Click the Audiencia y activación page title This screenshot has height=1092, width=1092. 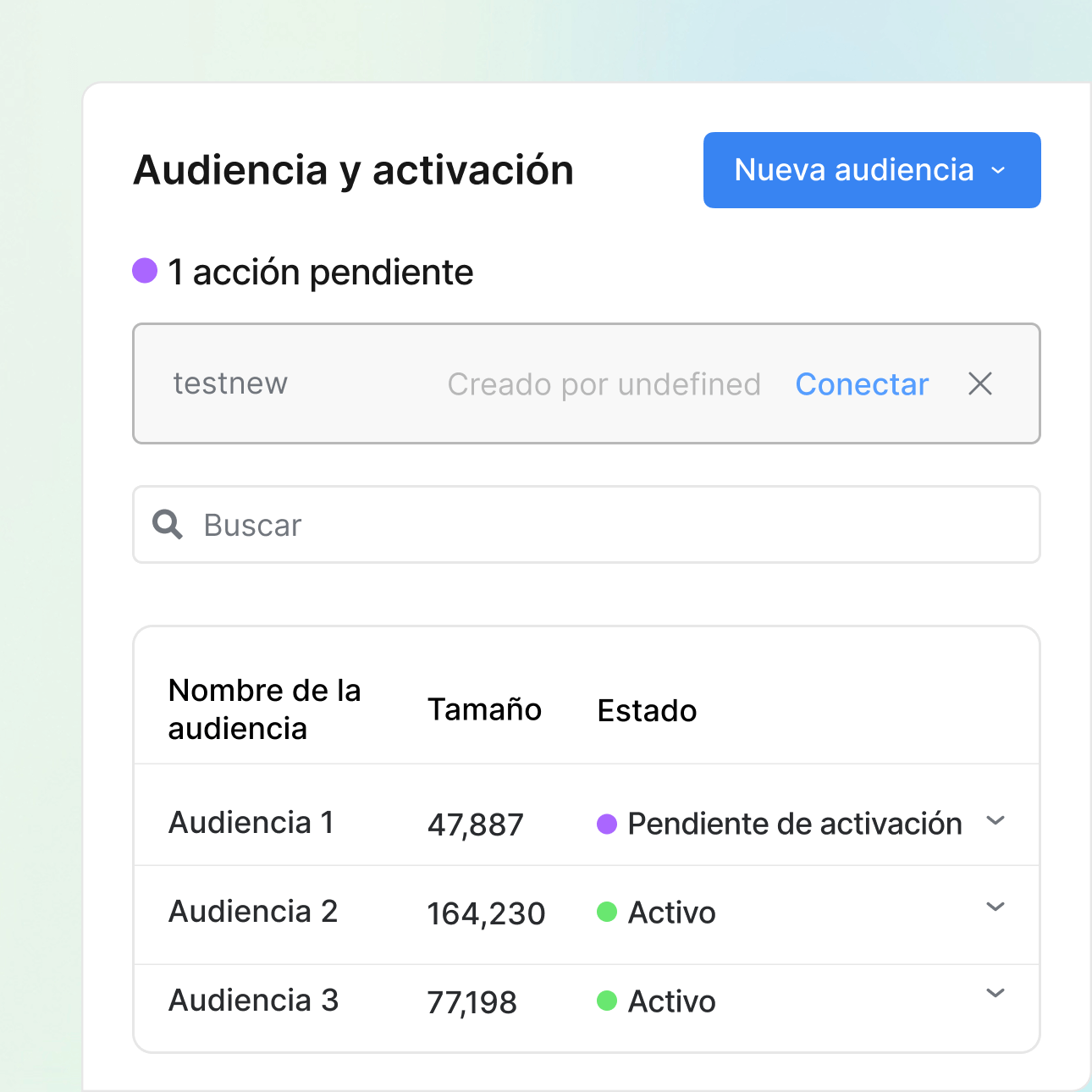click(354, 169)
